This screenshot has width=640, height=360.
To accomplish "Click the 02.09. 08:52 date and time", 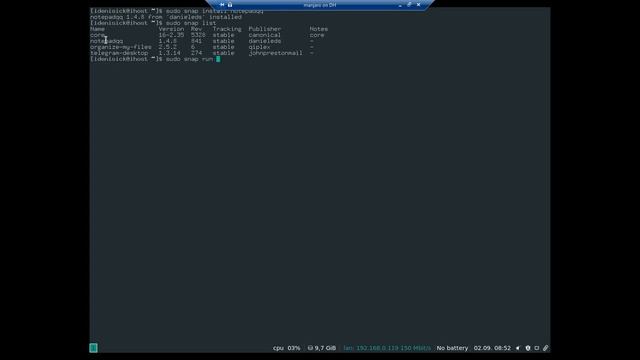I will [x=492, y=348].
